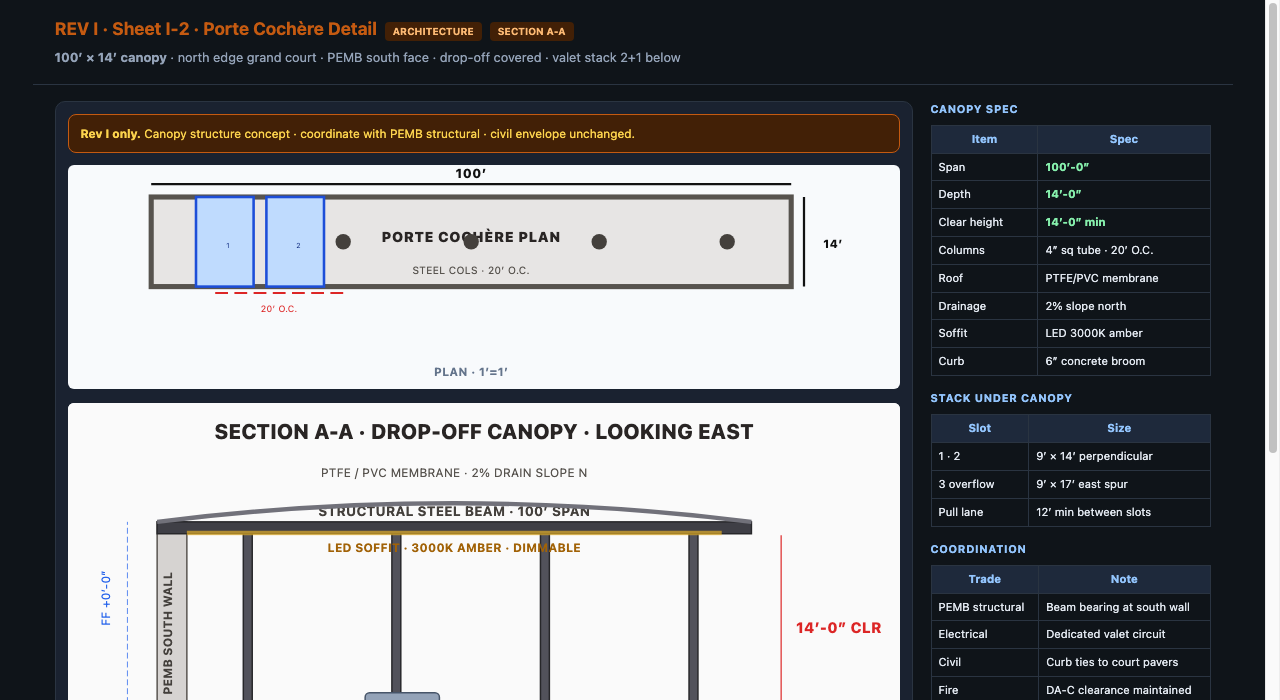The width and height of the screenshot is (1280, 700).
Task: Click the Slot column header
Action: (x=980, y=428)
